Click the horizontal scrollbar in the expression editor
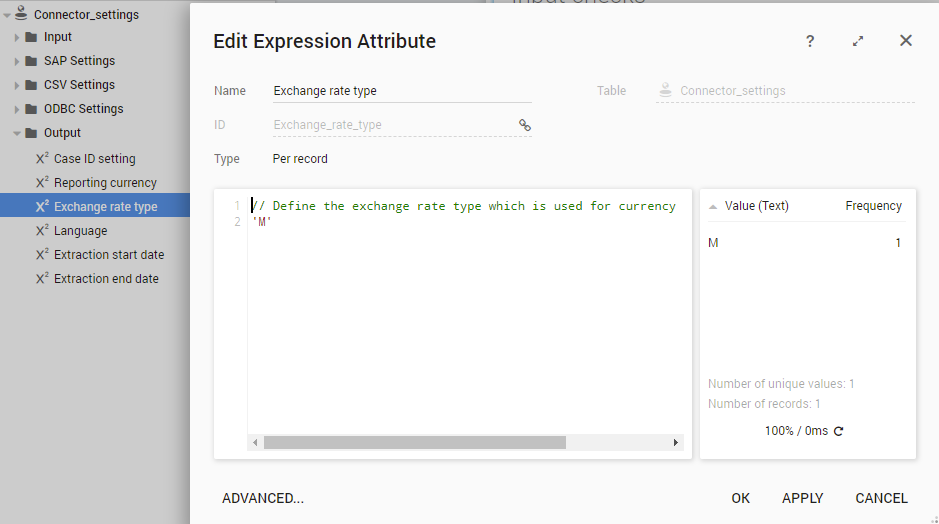This screenshot has height=524, width=939. [414, 442]
